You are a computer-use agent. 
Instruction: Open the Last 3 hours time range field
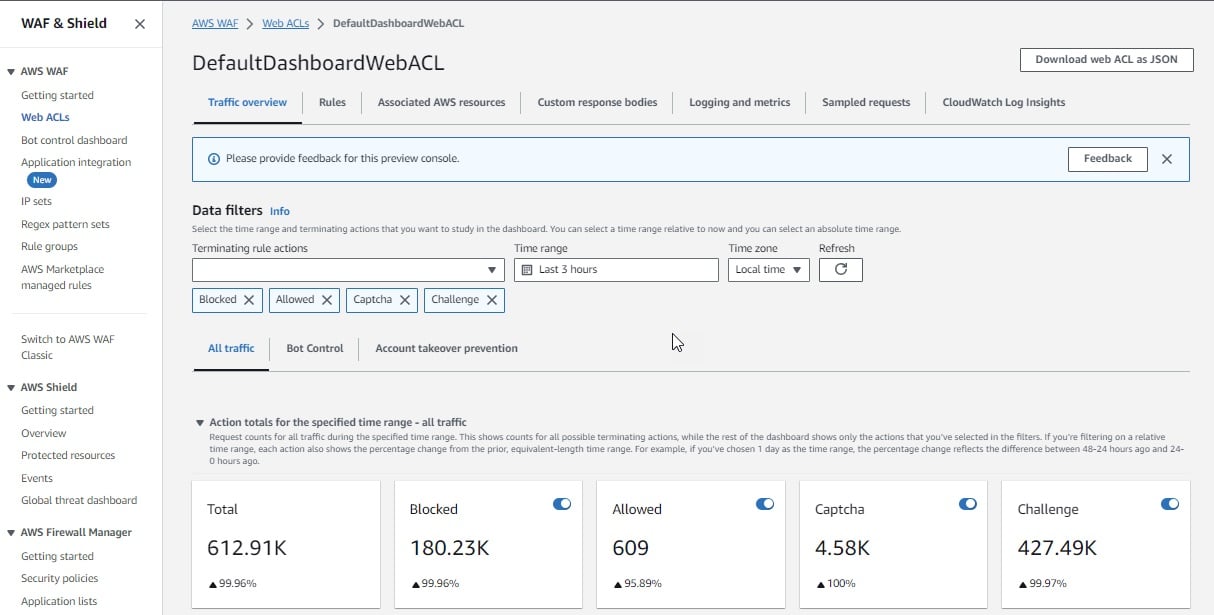616,270
